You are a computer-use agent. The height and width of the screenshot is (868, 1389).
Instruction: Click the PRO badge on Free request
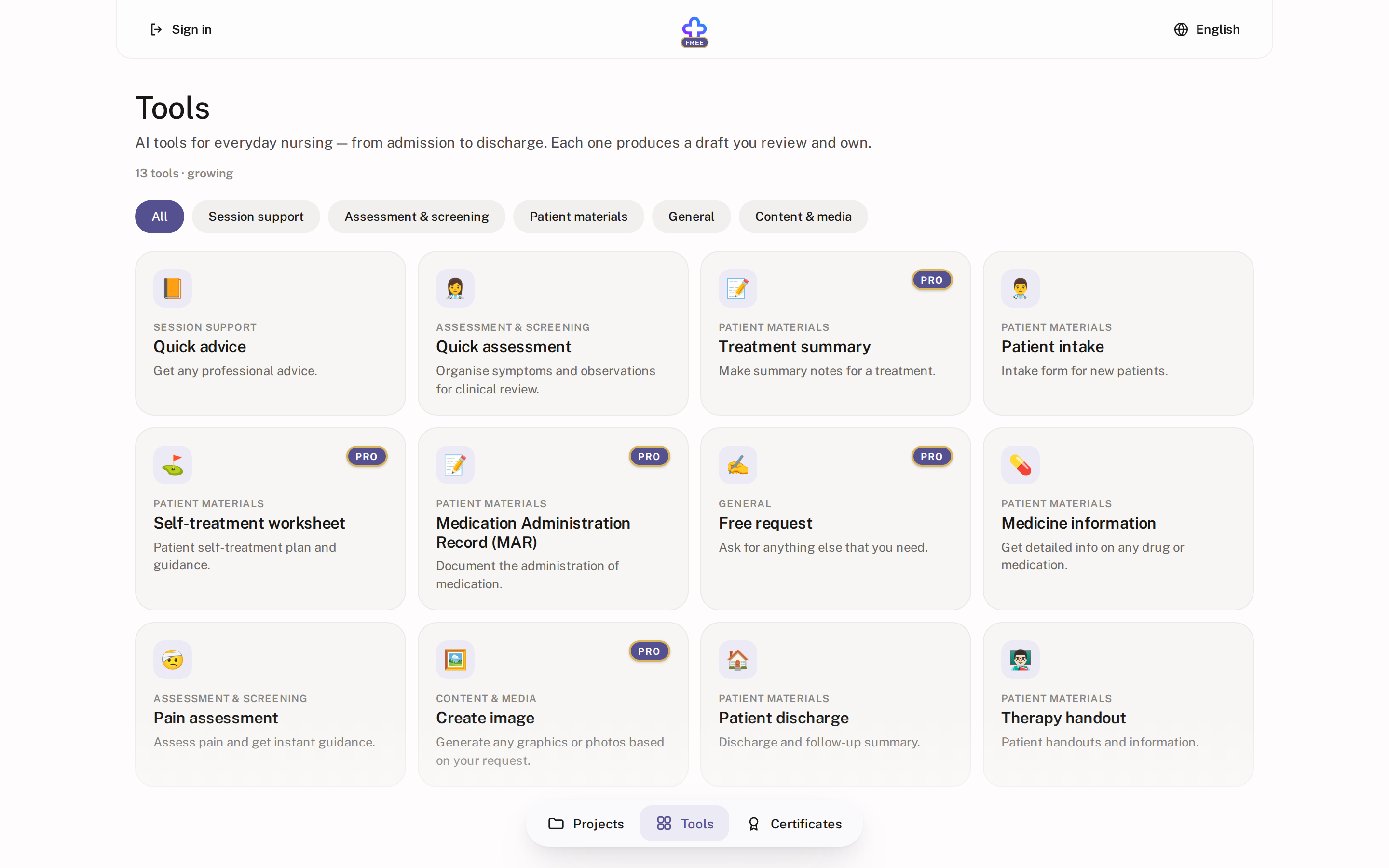932,456
